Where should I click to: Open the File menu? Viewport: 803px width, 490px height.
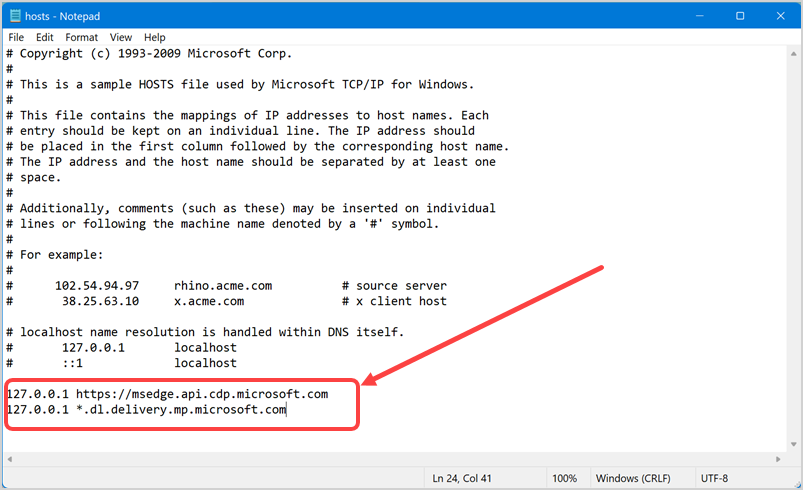click(16, 37)
